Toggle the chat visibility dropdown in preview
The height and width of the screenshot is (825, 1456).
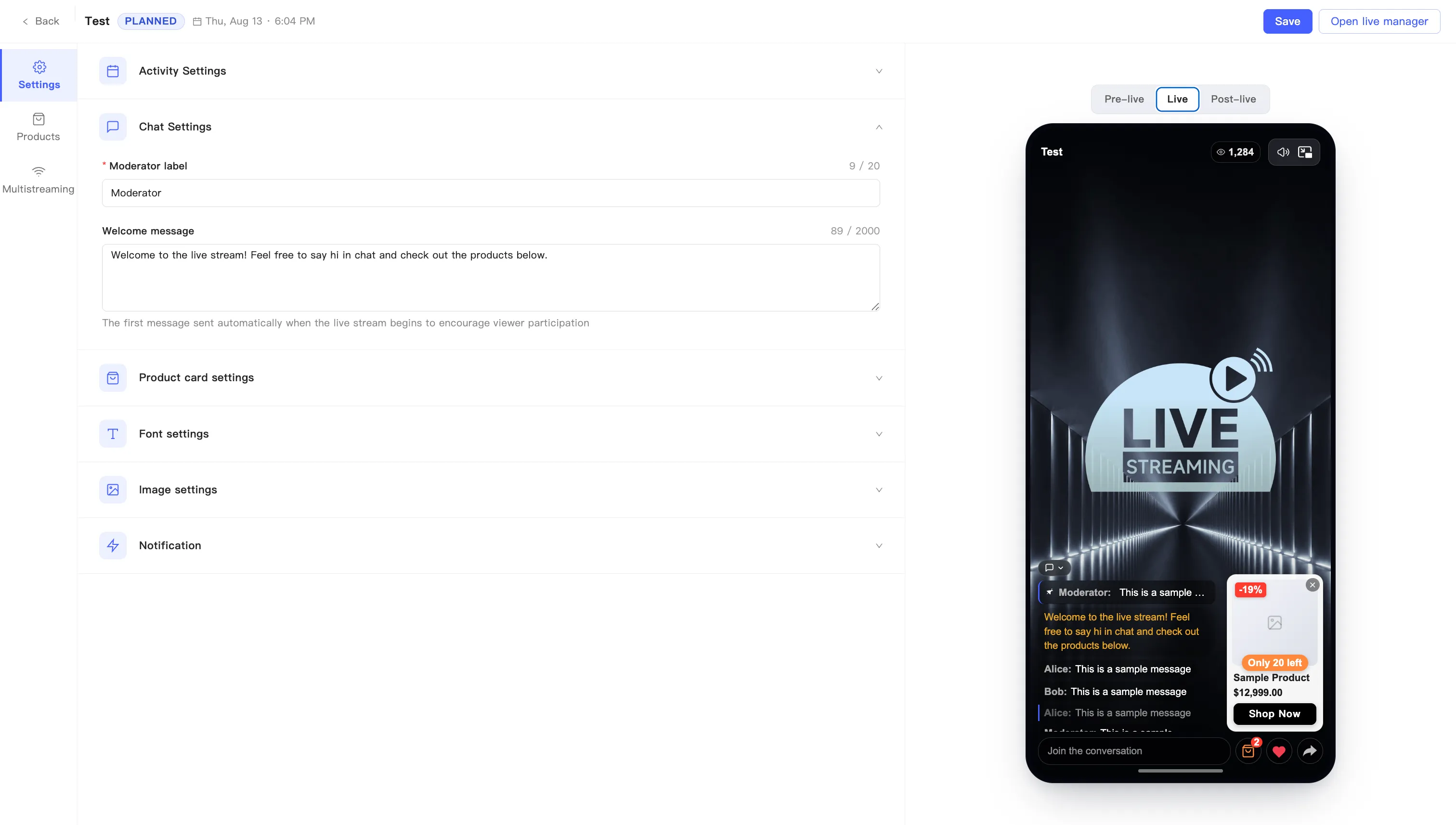pos(1054,568)
